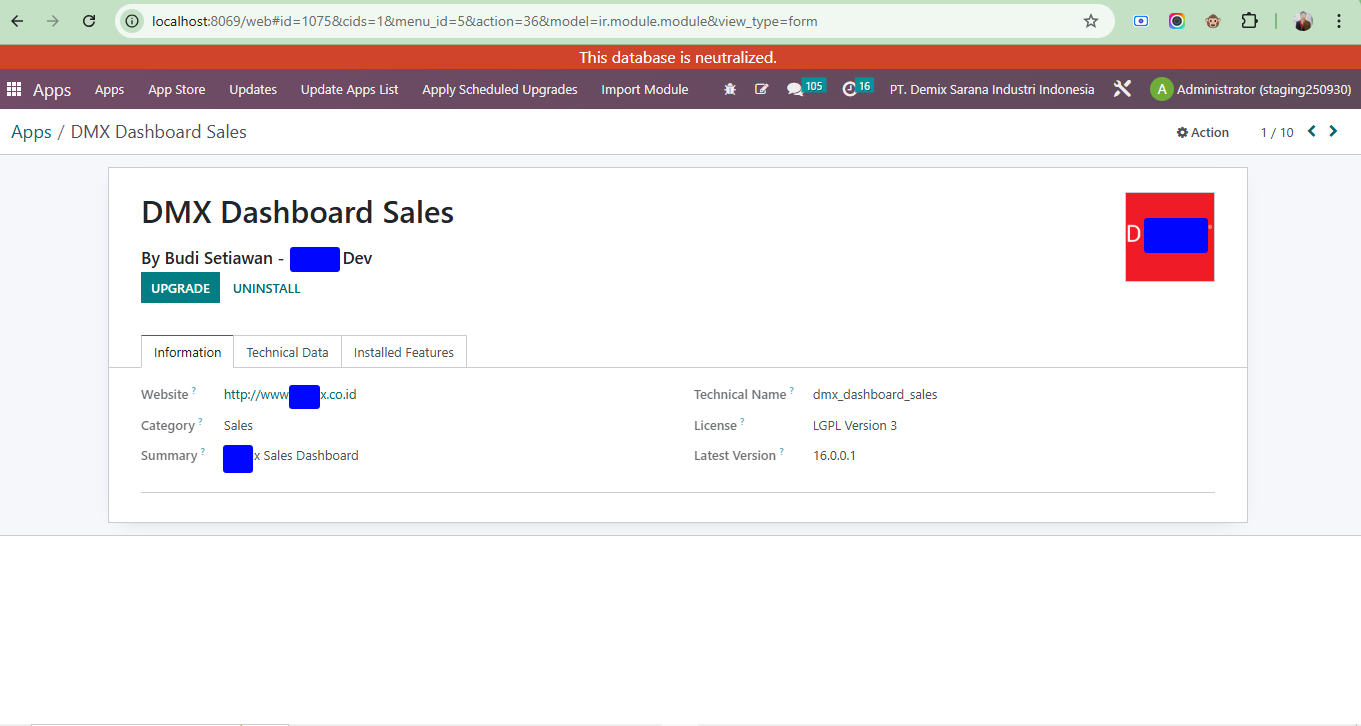
Task: Click the help mark next to Summary
Action: (203, 451)
